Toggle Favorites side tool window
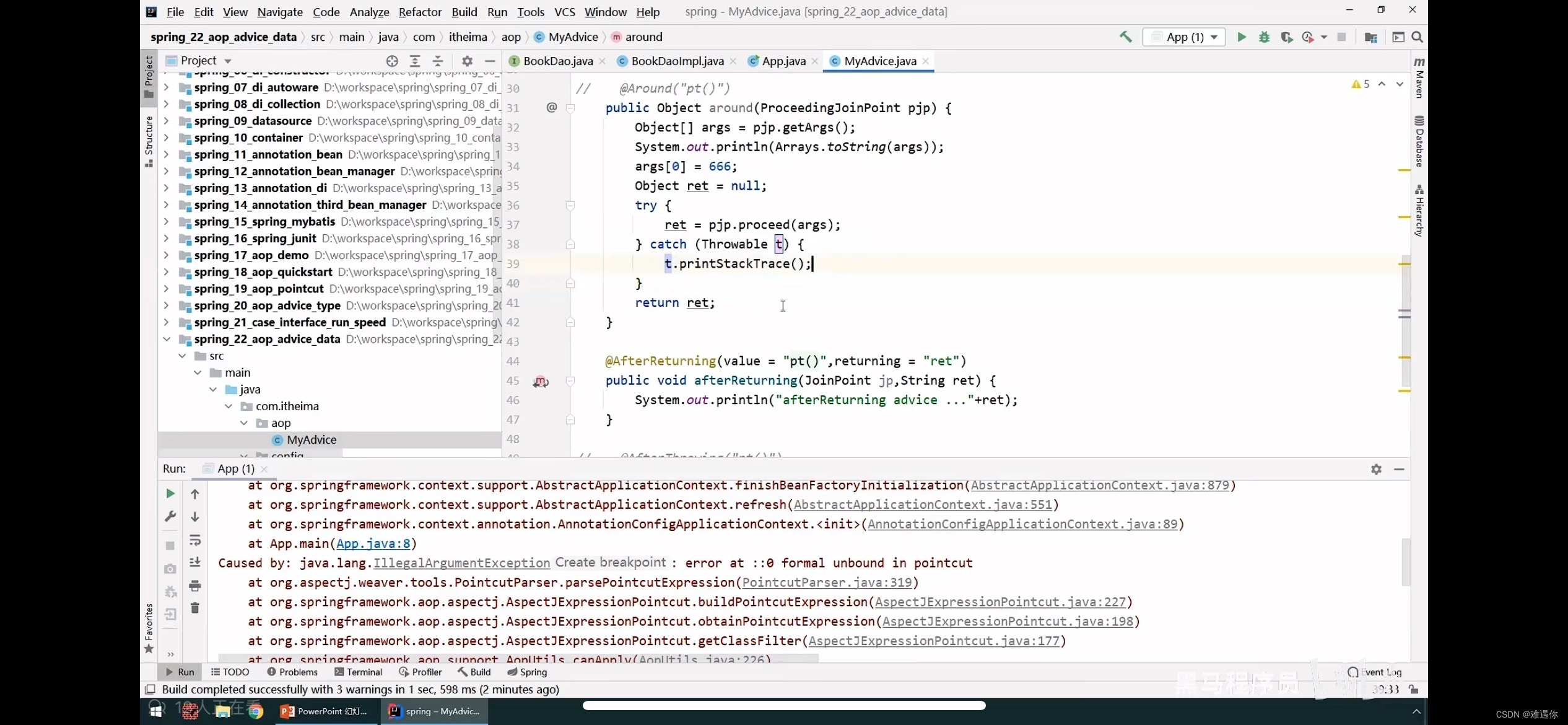Image resolution: width=1568 pixels, height=725 pixels. [x=149, y=629]
